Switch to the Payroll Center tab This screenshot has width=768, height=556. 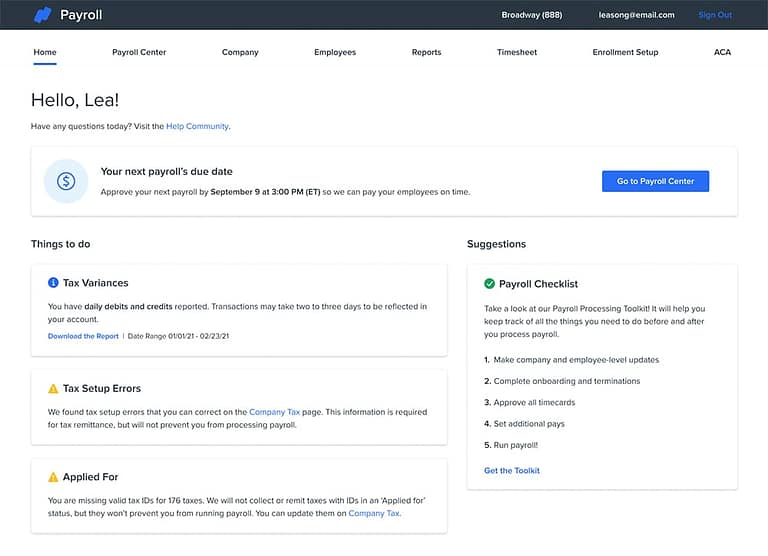click(x=139, y=52)
